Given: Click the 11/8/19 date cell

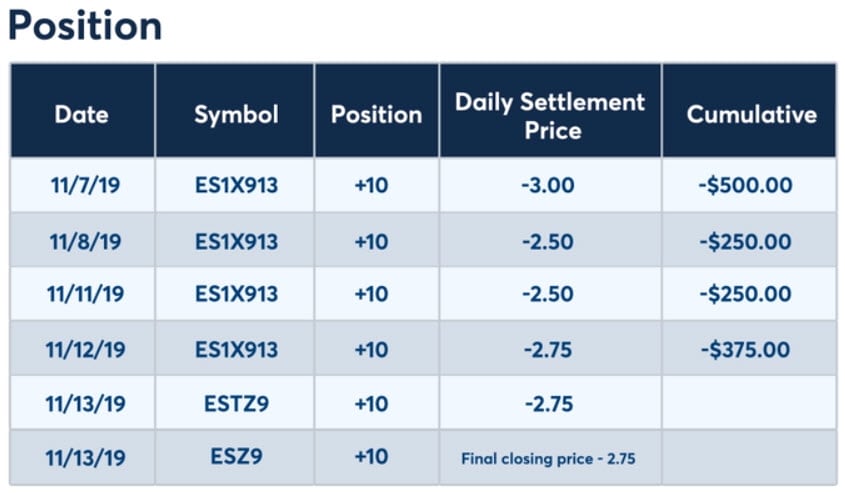Looking at the screenshot, I should click(x=82, y=241).
